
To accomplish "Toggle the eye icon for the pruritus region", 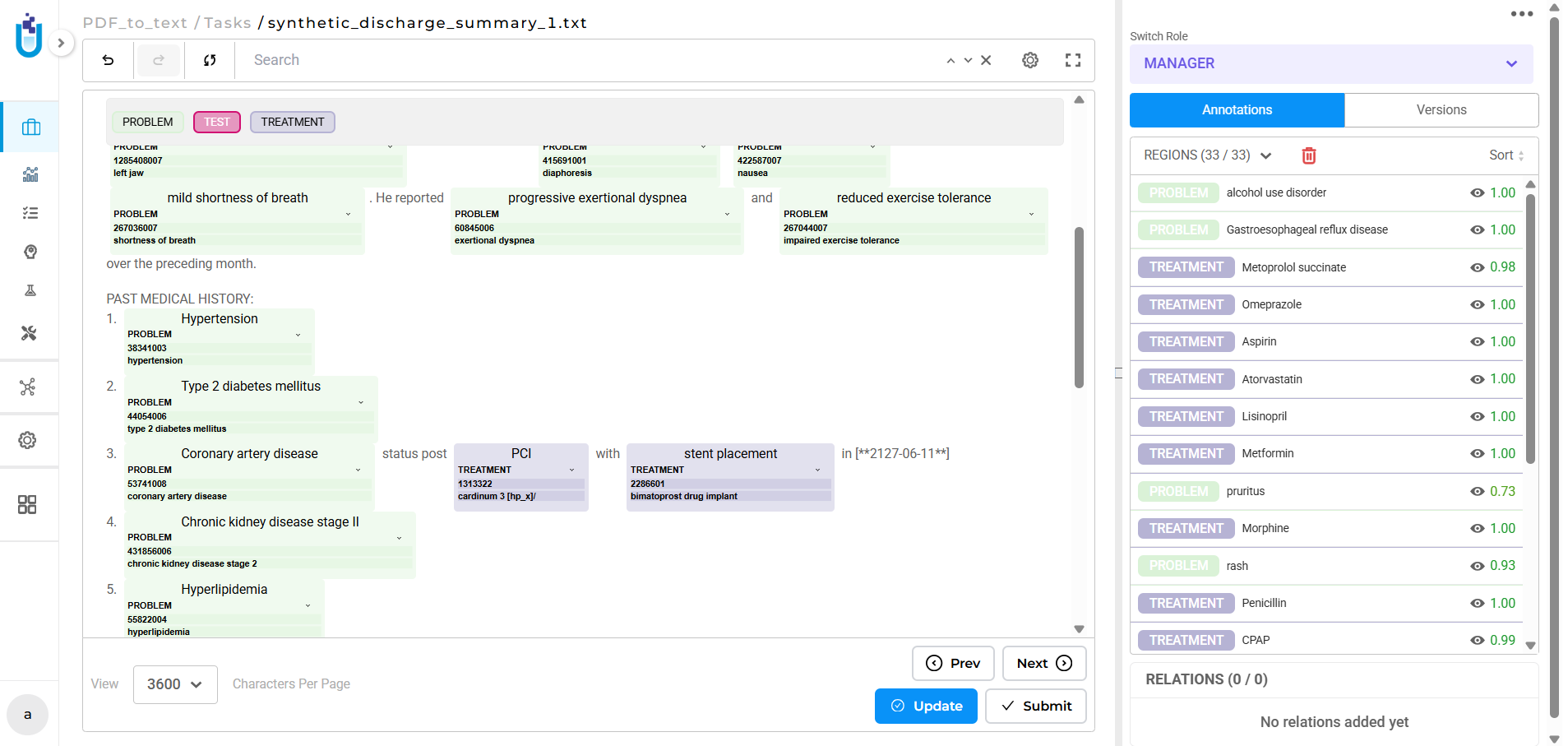I will [1477, 492].
